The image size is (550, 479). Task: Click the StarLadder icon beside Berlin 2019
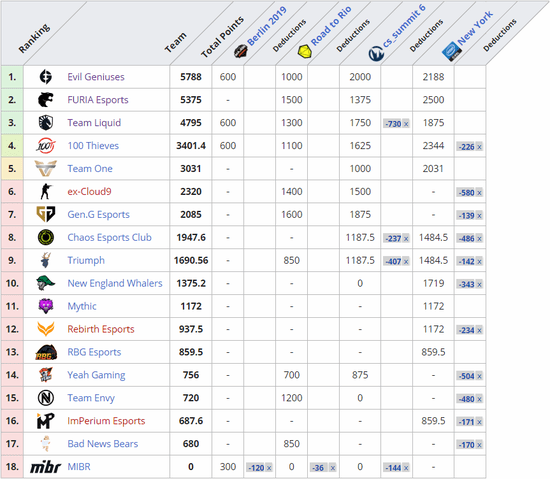[x=241, y=52]
